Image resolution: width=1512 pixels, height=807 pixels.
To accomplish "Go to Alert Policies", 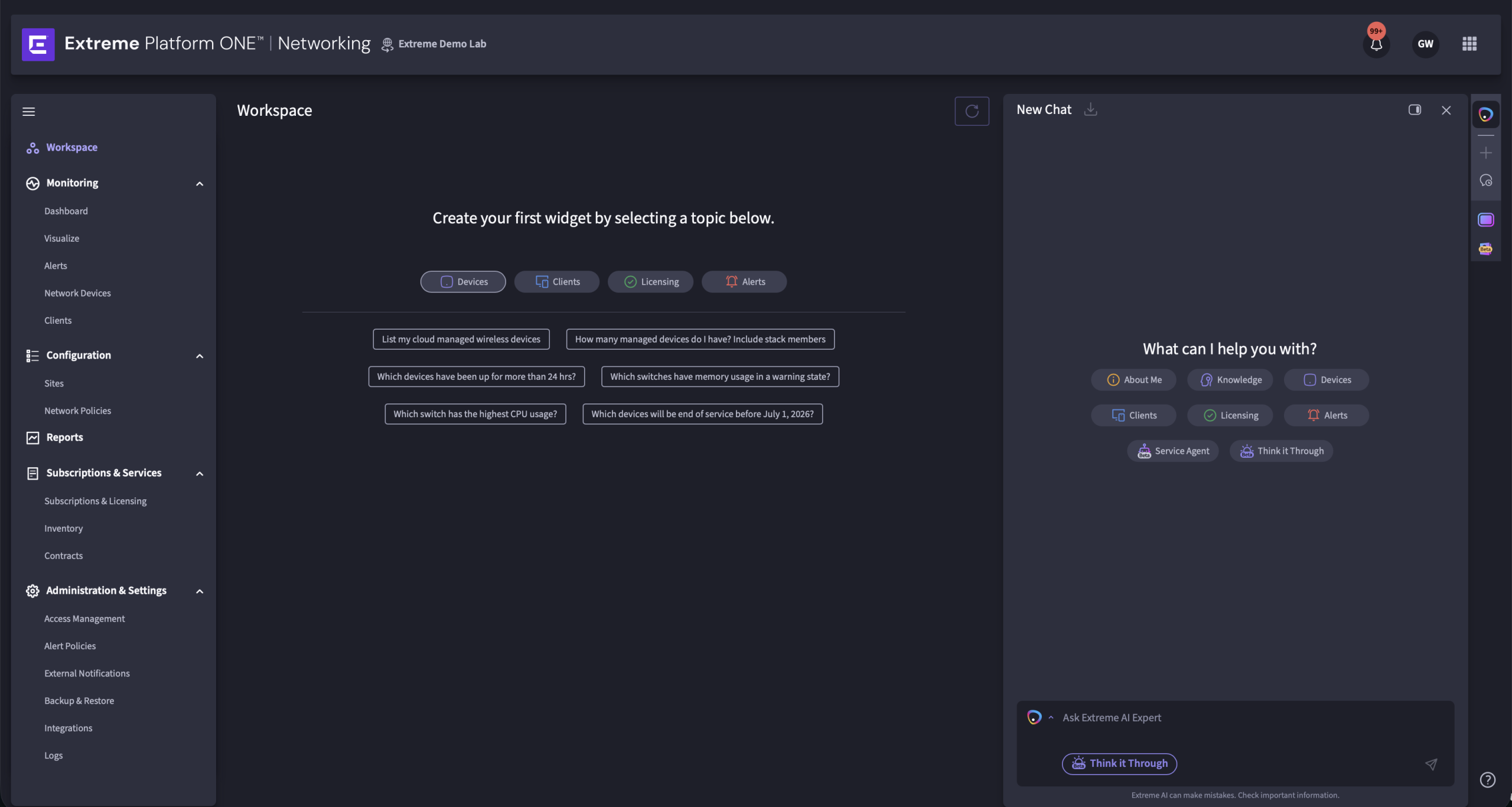I will click(70, 646).
